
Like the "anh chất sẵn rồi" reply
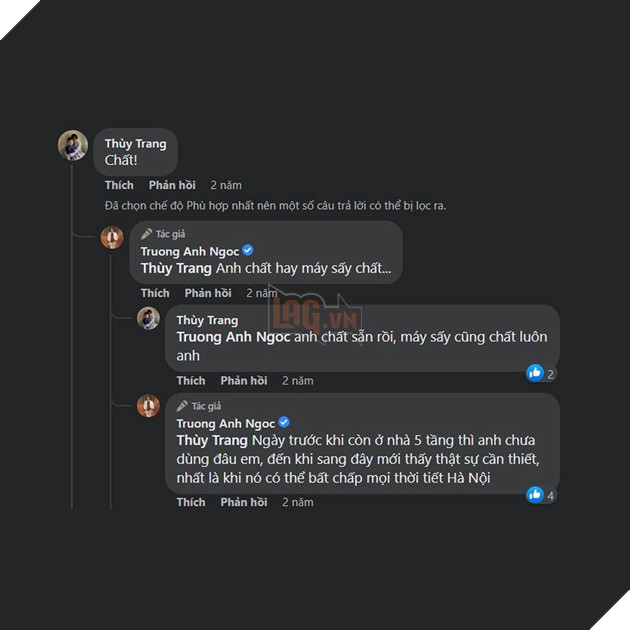coord(191,381)
